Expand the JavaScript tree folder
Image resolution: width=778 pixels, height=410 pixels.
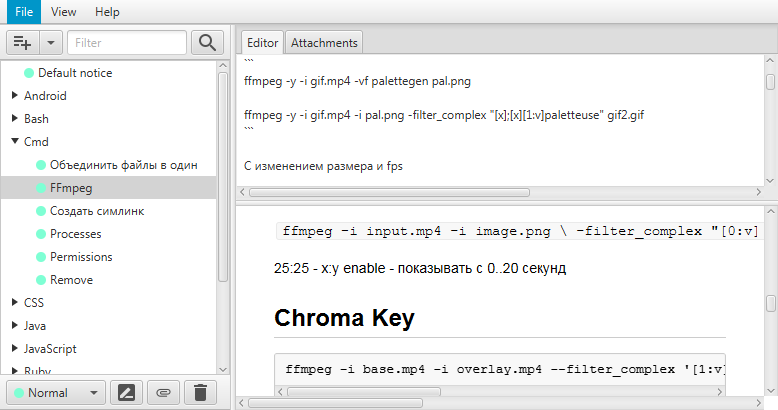click(15, 348)
